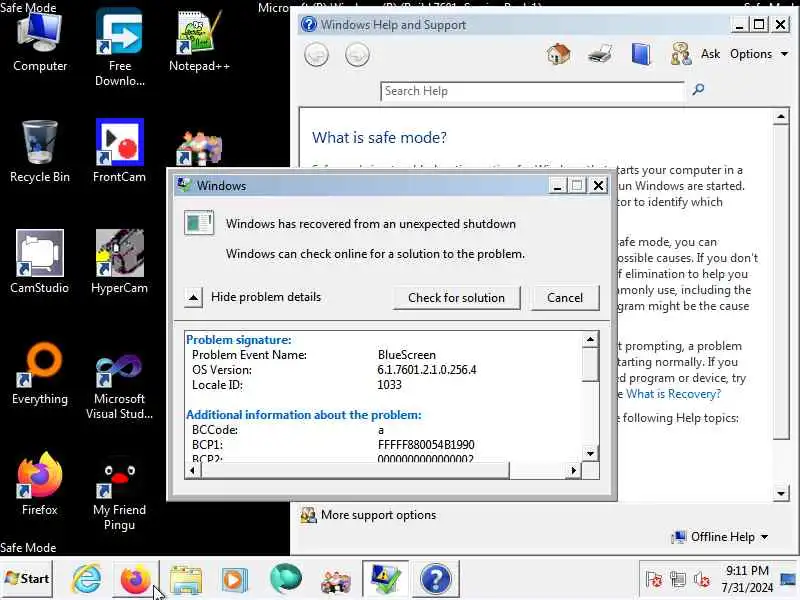Click the muted volume tray icon

coord(702,580)
